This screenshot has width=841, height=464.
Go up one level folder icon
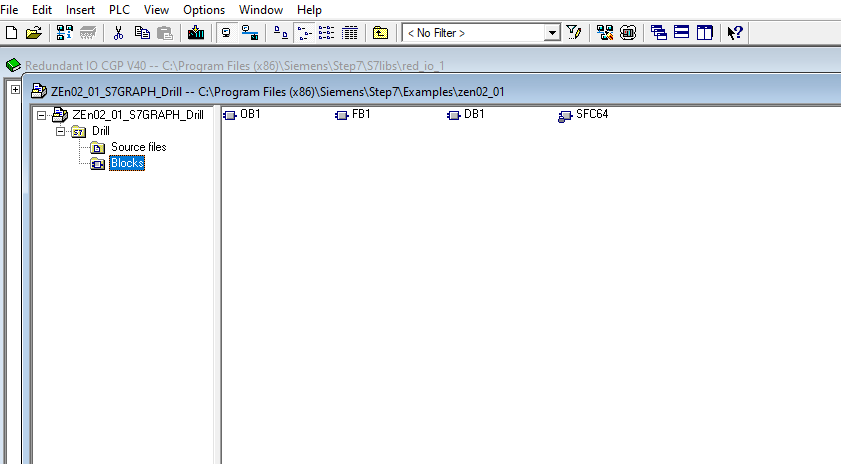[380, 33]
